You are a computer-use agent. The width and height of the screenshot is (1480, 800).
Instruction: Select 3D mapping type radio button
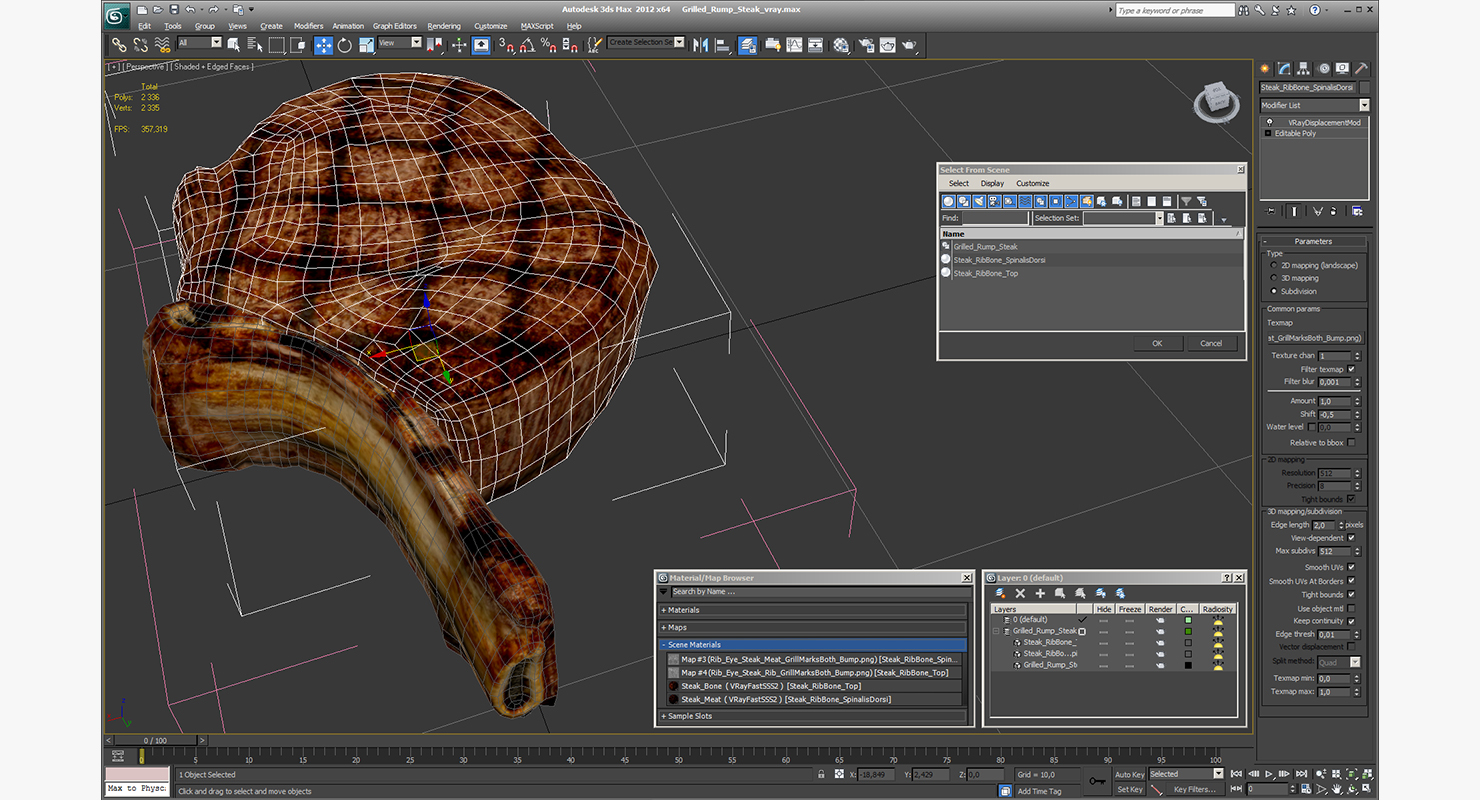click(x=1273, y=278)
